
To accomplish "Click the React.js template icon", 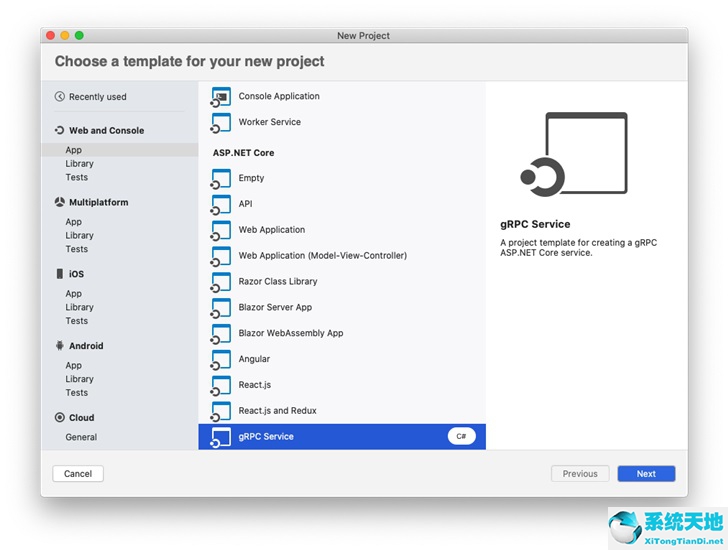I will pyautogui.click(x=221, y=385).
